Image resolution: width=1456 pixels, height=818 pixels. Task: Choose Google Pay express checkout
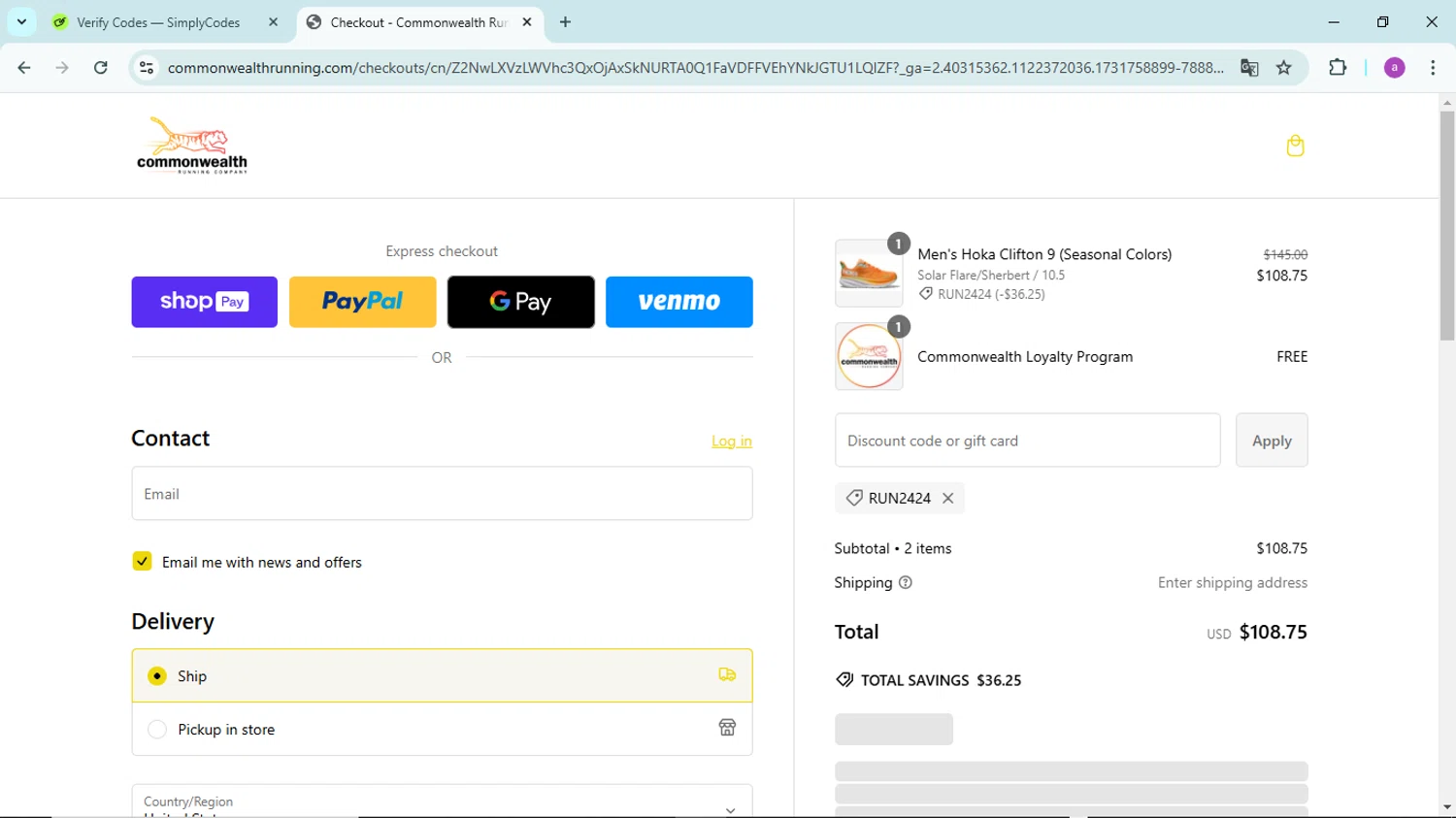(x=521, y=302)
